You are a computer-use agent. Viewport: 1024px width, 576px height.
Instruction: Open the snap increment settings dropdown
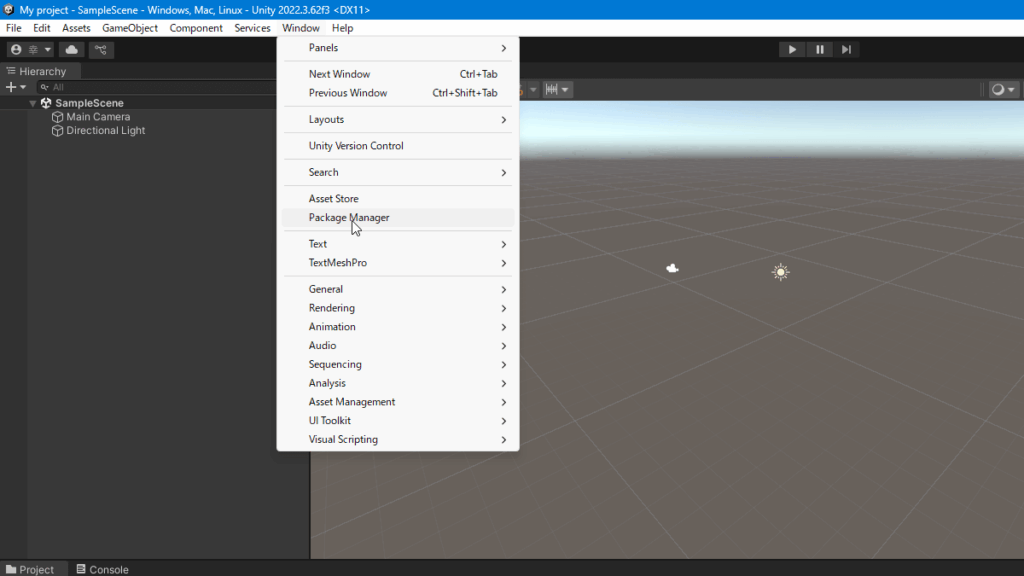[557, 89]
